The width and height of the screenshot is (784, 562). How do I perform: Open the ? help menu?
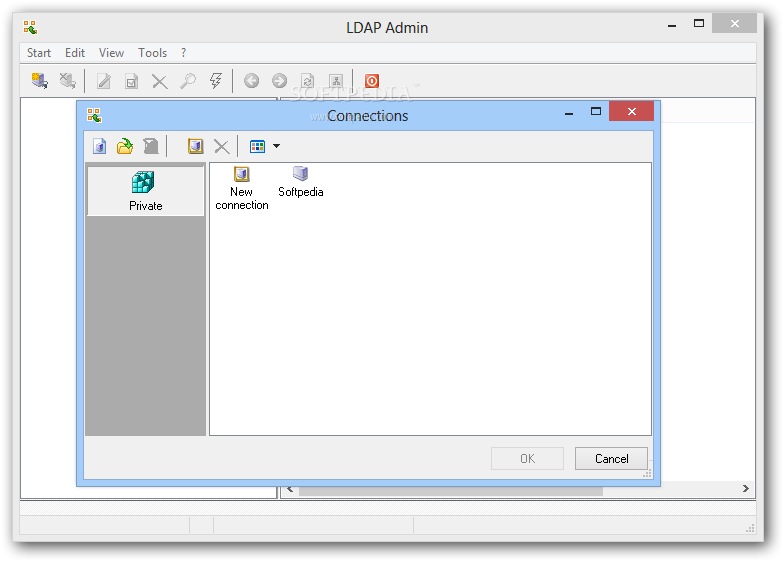tap(184, 53)
